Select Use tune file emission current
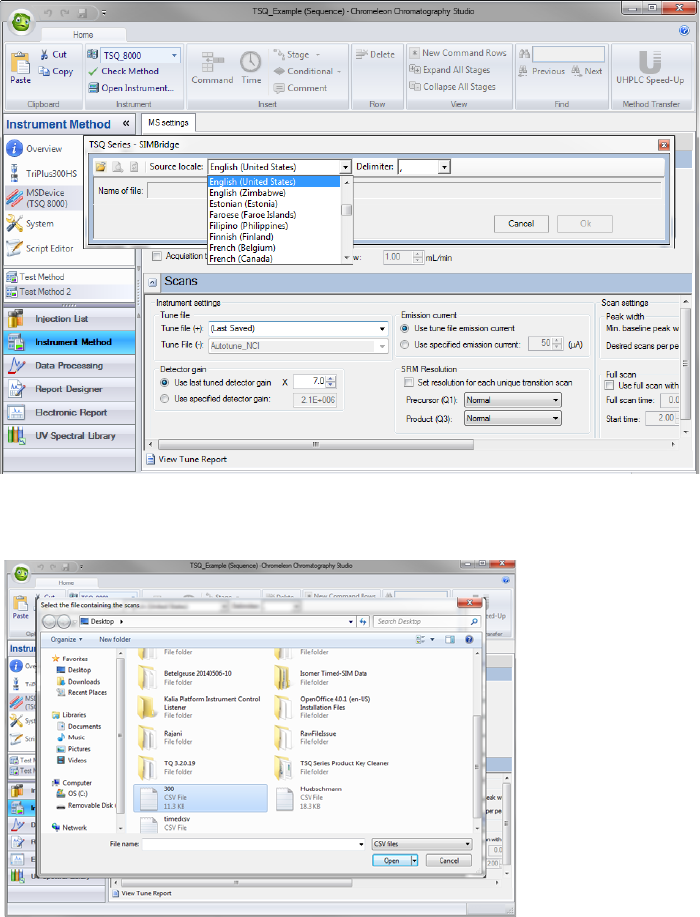 pos(404,328)
